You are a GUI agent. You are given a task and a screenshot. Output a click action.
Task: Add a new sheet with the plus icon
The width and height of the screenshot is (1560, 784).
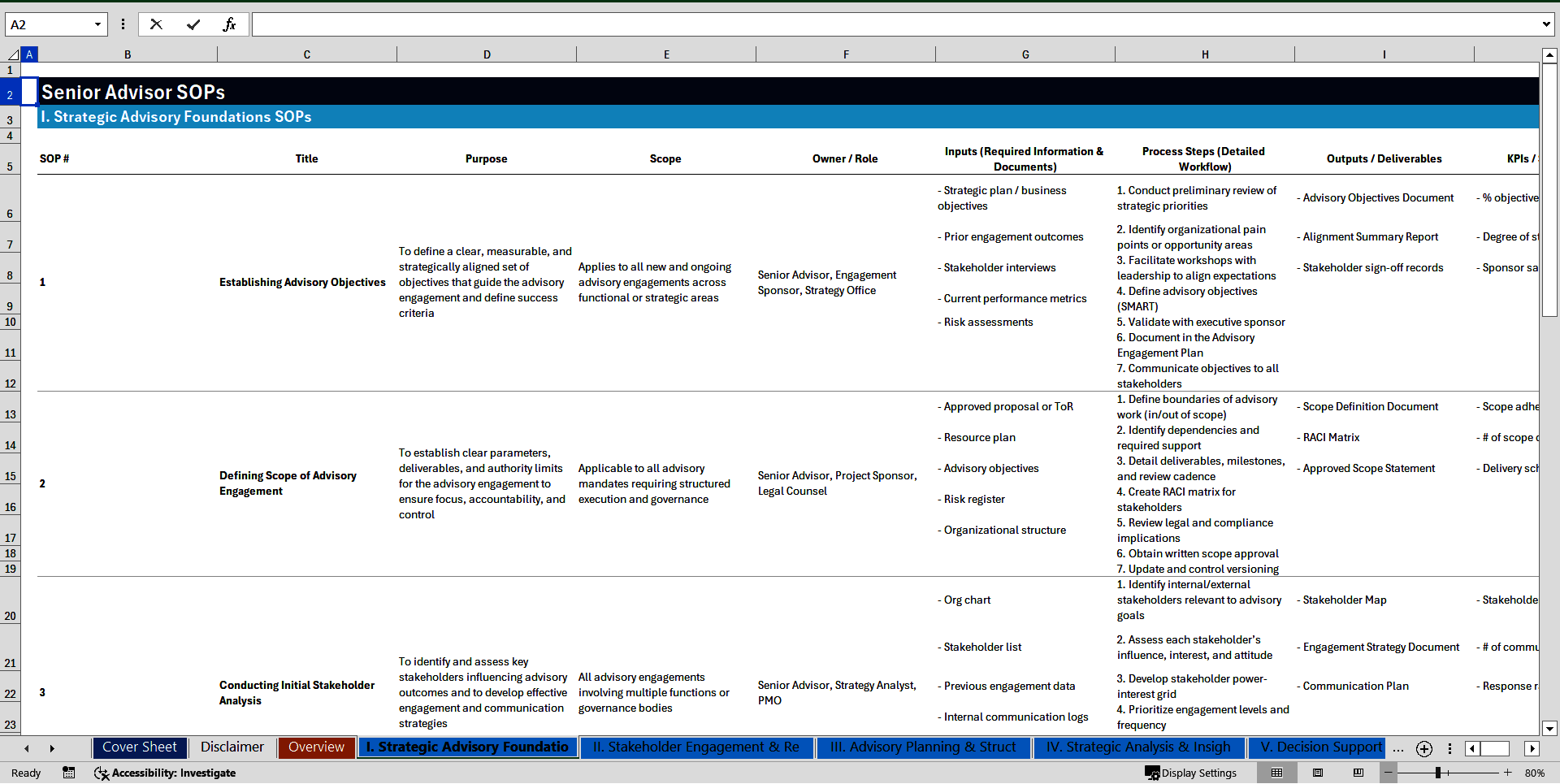pos(1423,748)
